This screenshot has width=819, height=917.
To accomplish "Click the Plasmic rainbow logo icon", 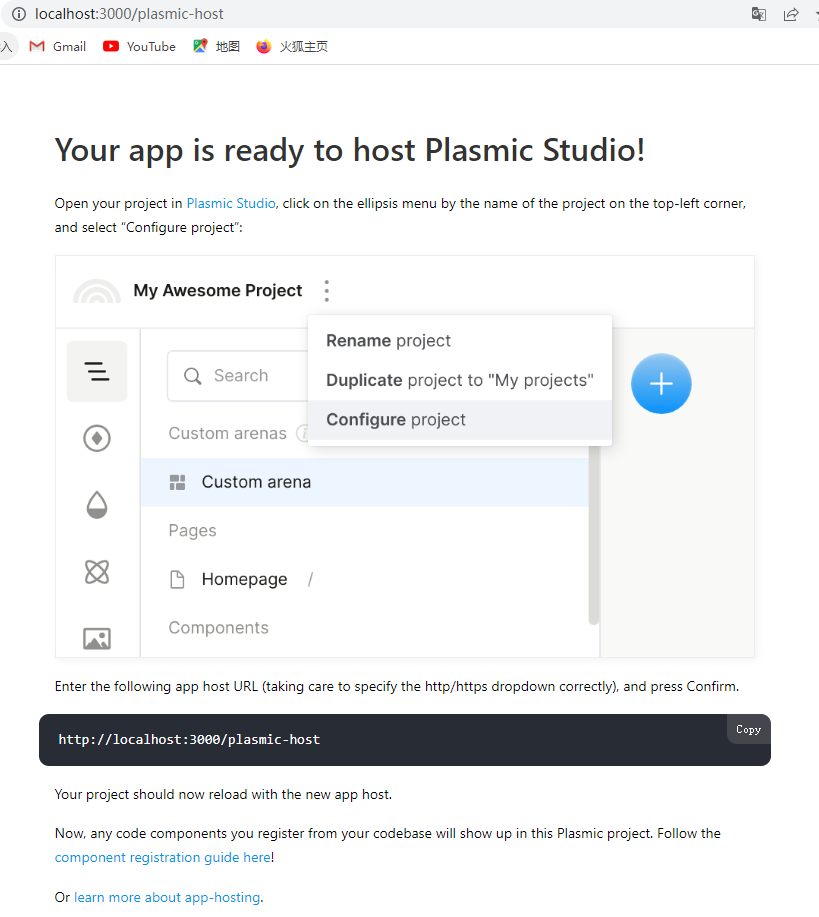I will click(96, 291).
